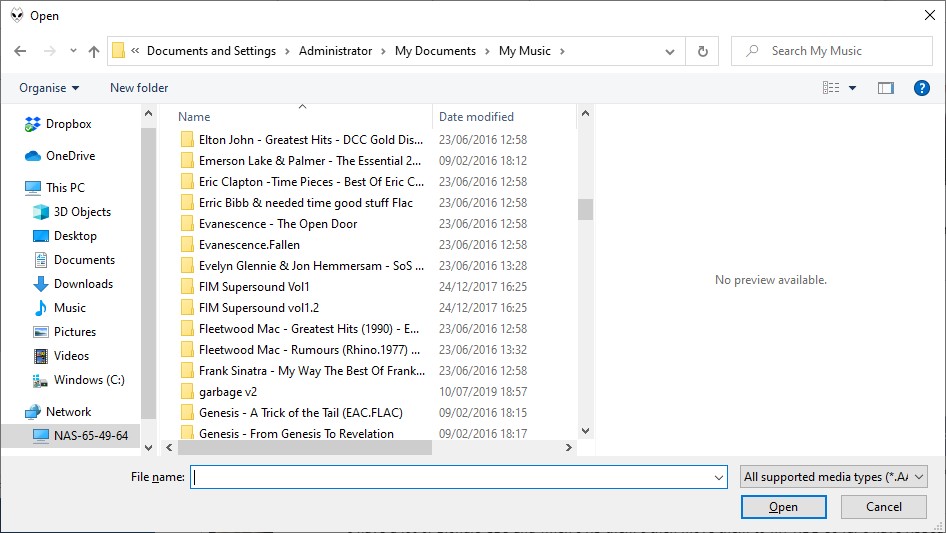Click 23/06/2016 13:28 date of Evelyn Glennie
Viewport: 946px width, 533px height.
pyautogui.click(x=483, y=266)
